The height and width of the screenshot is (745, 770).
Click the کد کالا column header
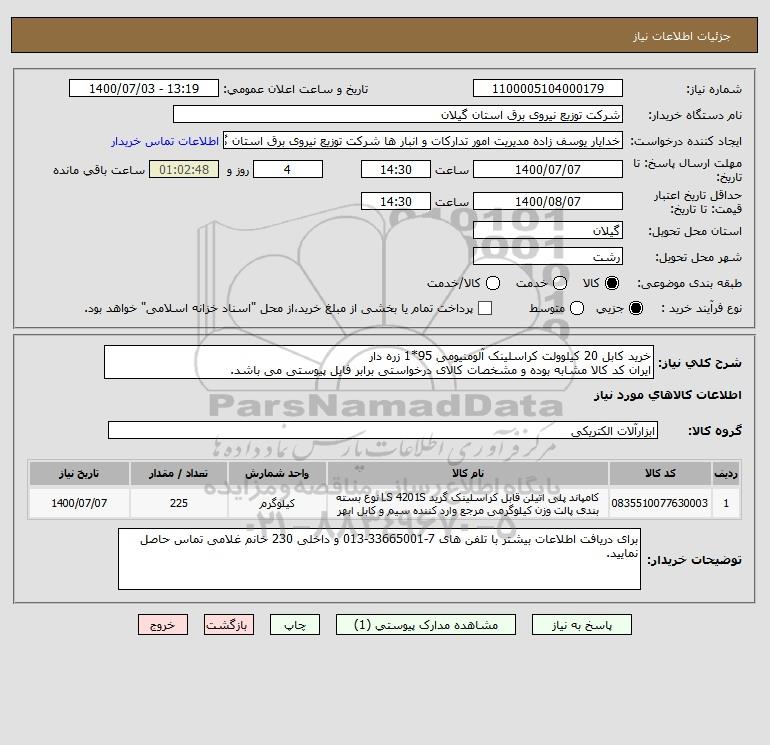tap(660, 473)
